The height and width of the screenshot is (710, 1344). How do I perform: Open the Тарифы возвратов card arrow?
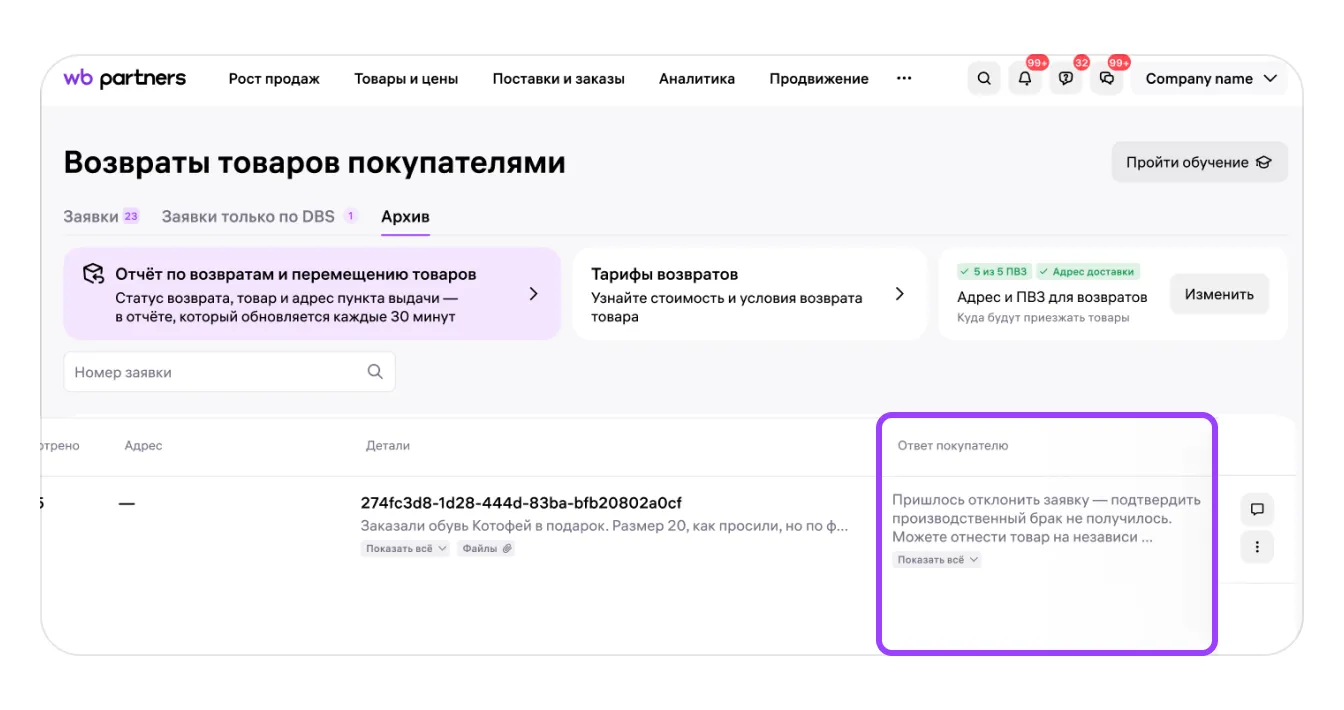[899, 294]
